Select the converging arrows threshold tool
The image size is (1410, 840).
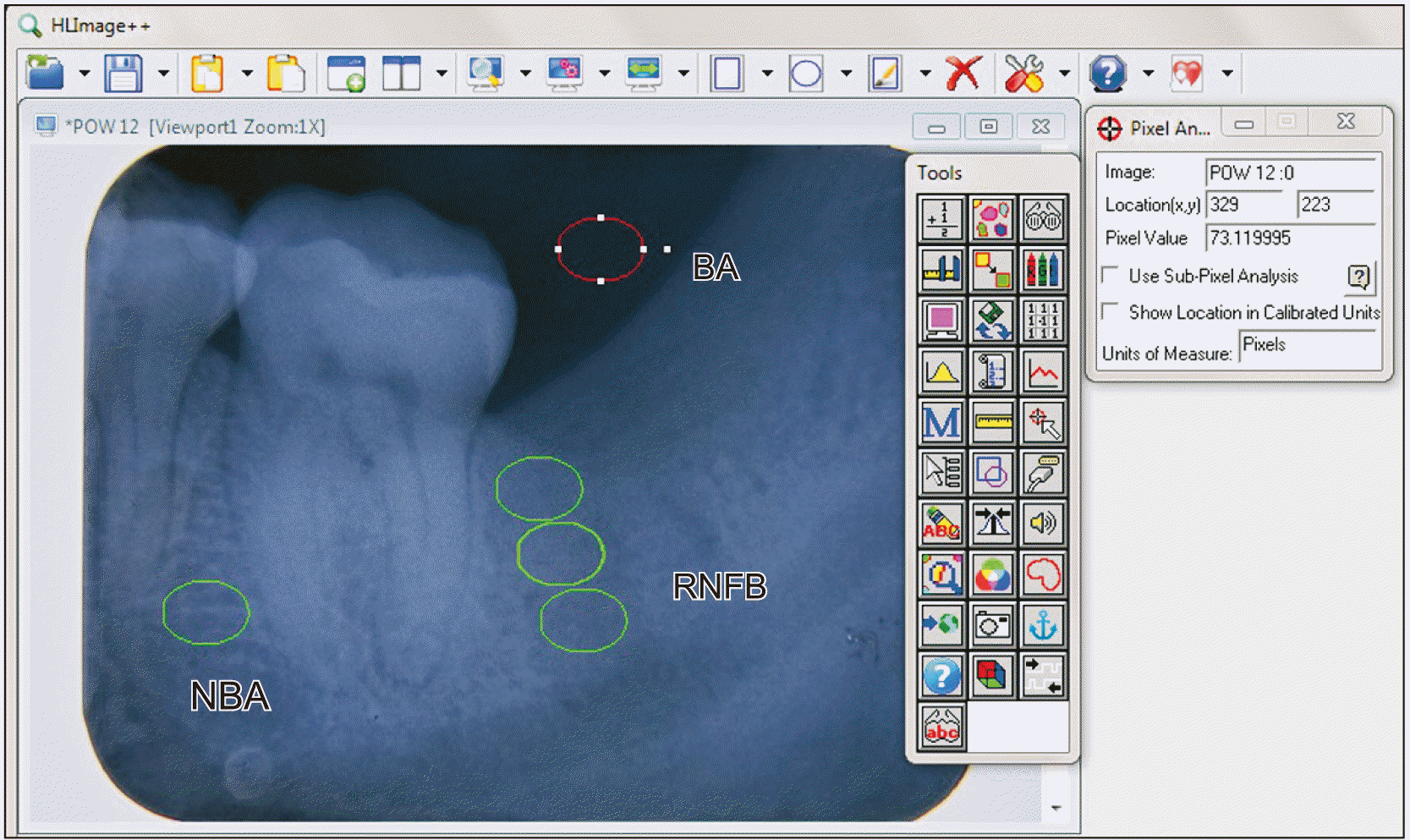pyautogui.click(x=992, y=524)
